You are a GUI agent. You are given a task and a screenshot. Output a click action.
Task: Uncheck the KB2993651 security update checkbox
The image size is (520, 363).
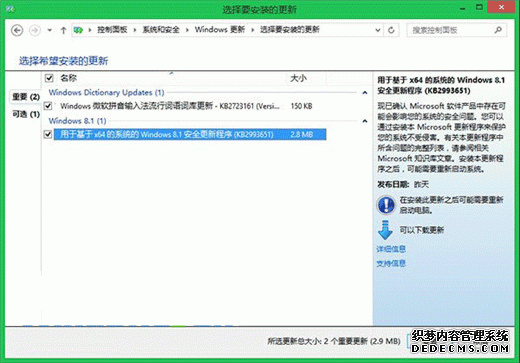click(48, 134)
